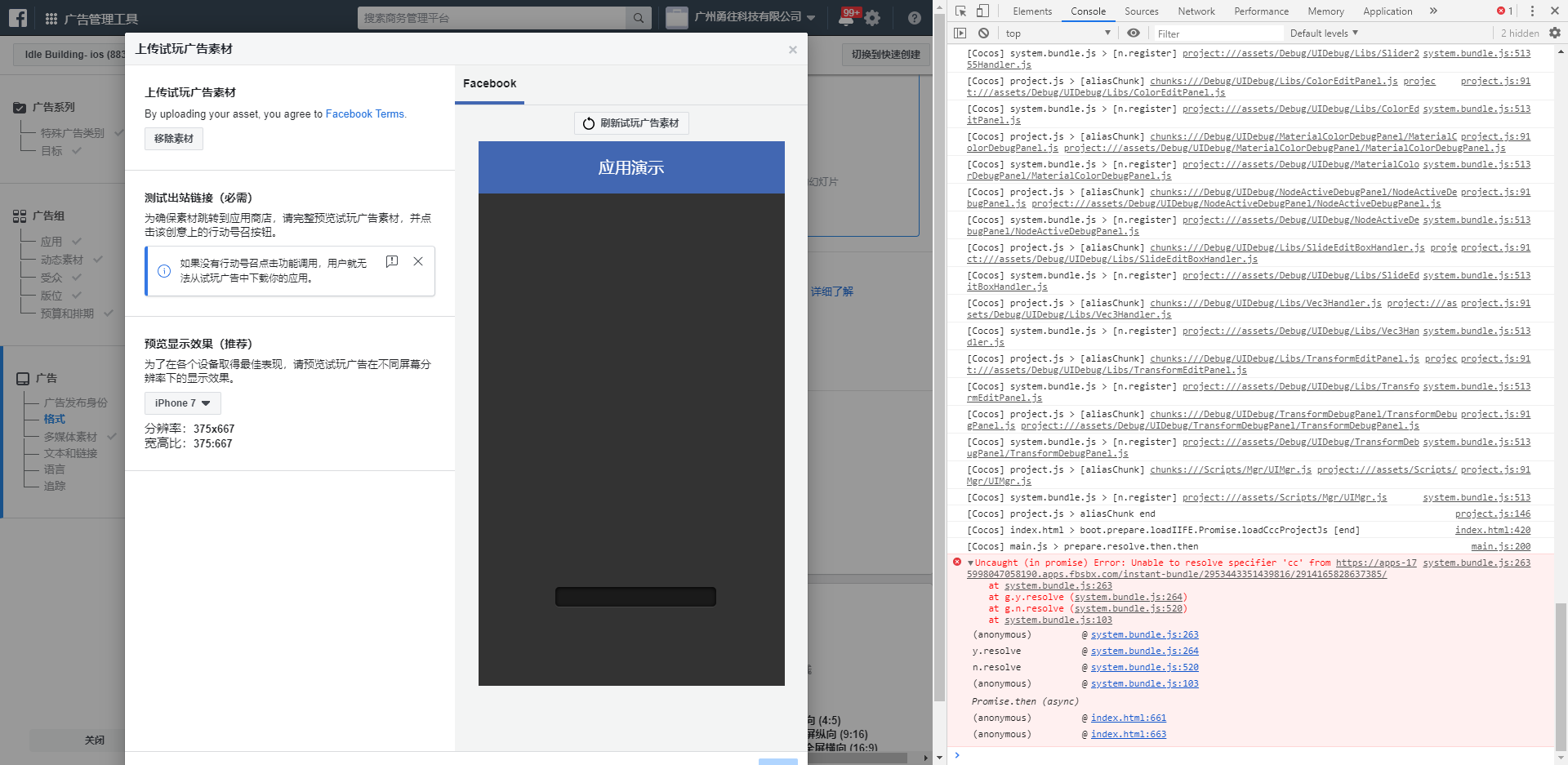The image size is (1568, 765).
Task: Open the console settings gear icon
Action: click(x=1555, y=33)
